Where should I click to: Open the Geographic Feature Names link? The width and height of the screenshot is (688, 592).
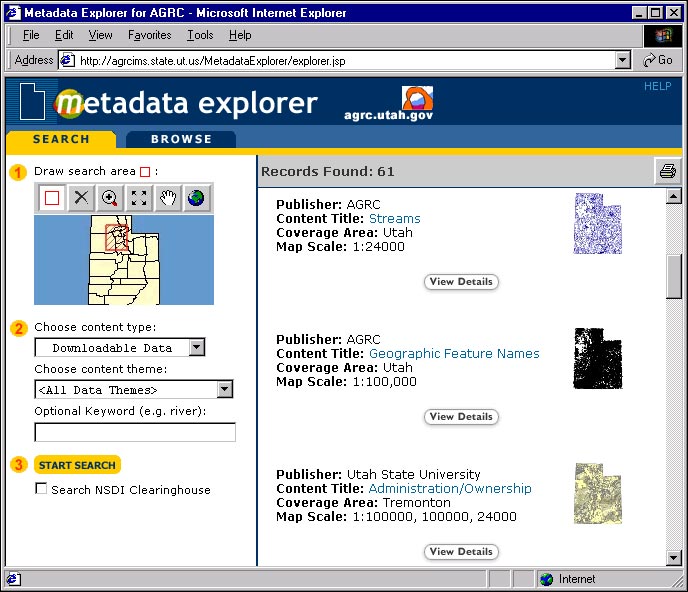(x=454, y=353)
